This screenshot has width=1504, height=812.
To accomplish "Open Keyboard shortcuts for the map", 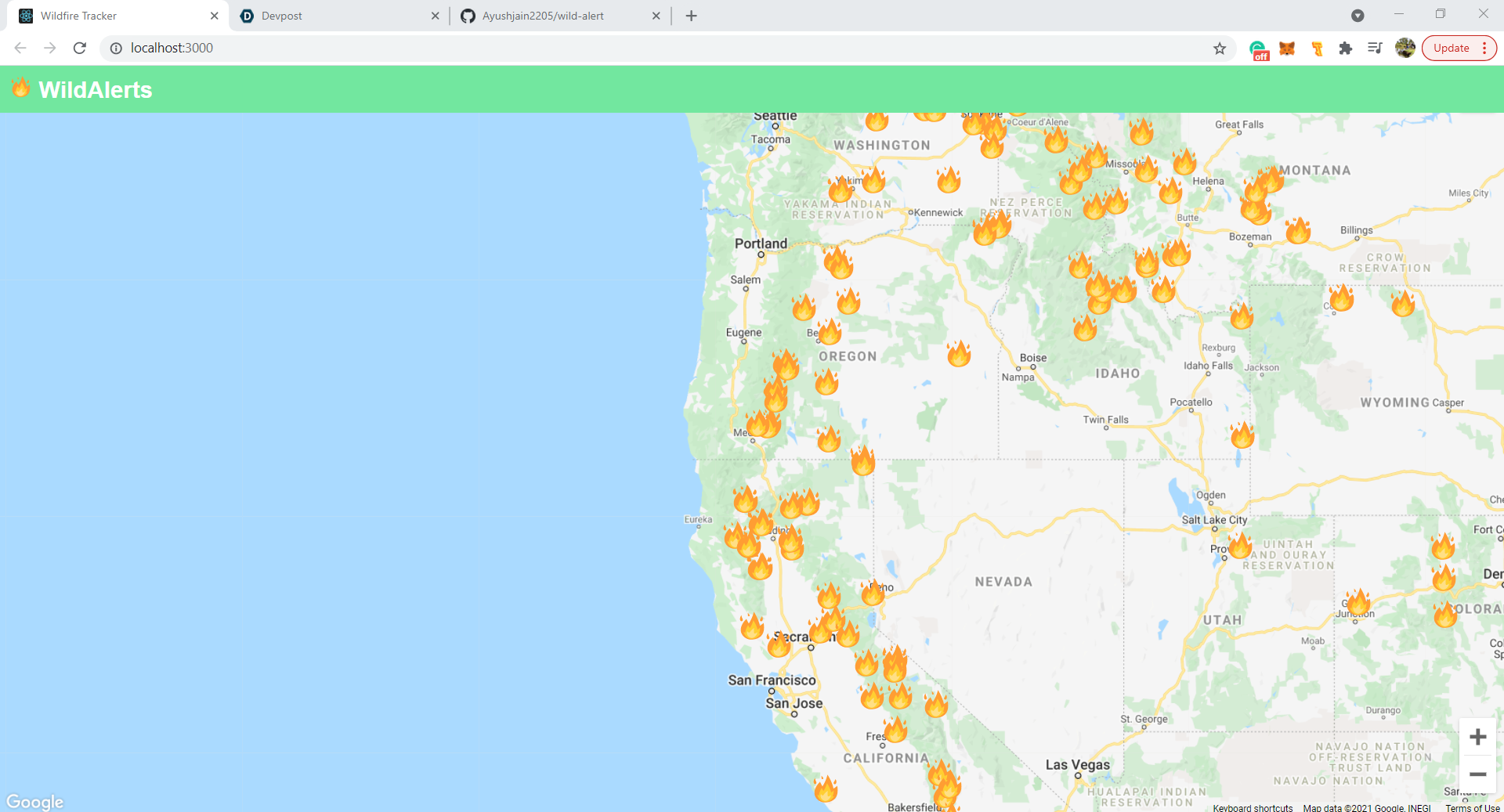I will (x=1253, y=807).
